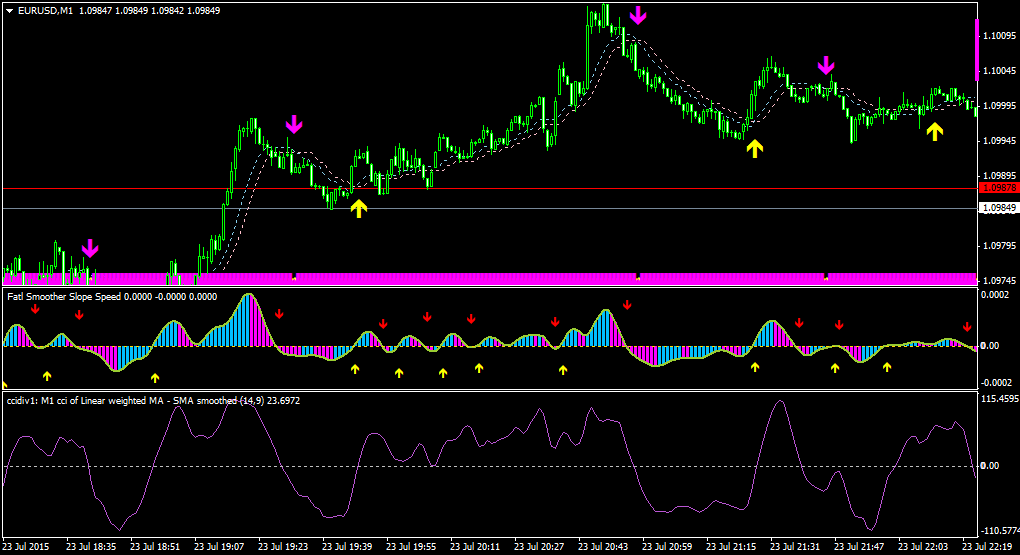Click the 115.4595 CCI scale maximum value
1020x555 pixels.
tap(1000, 399)
